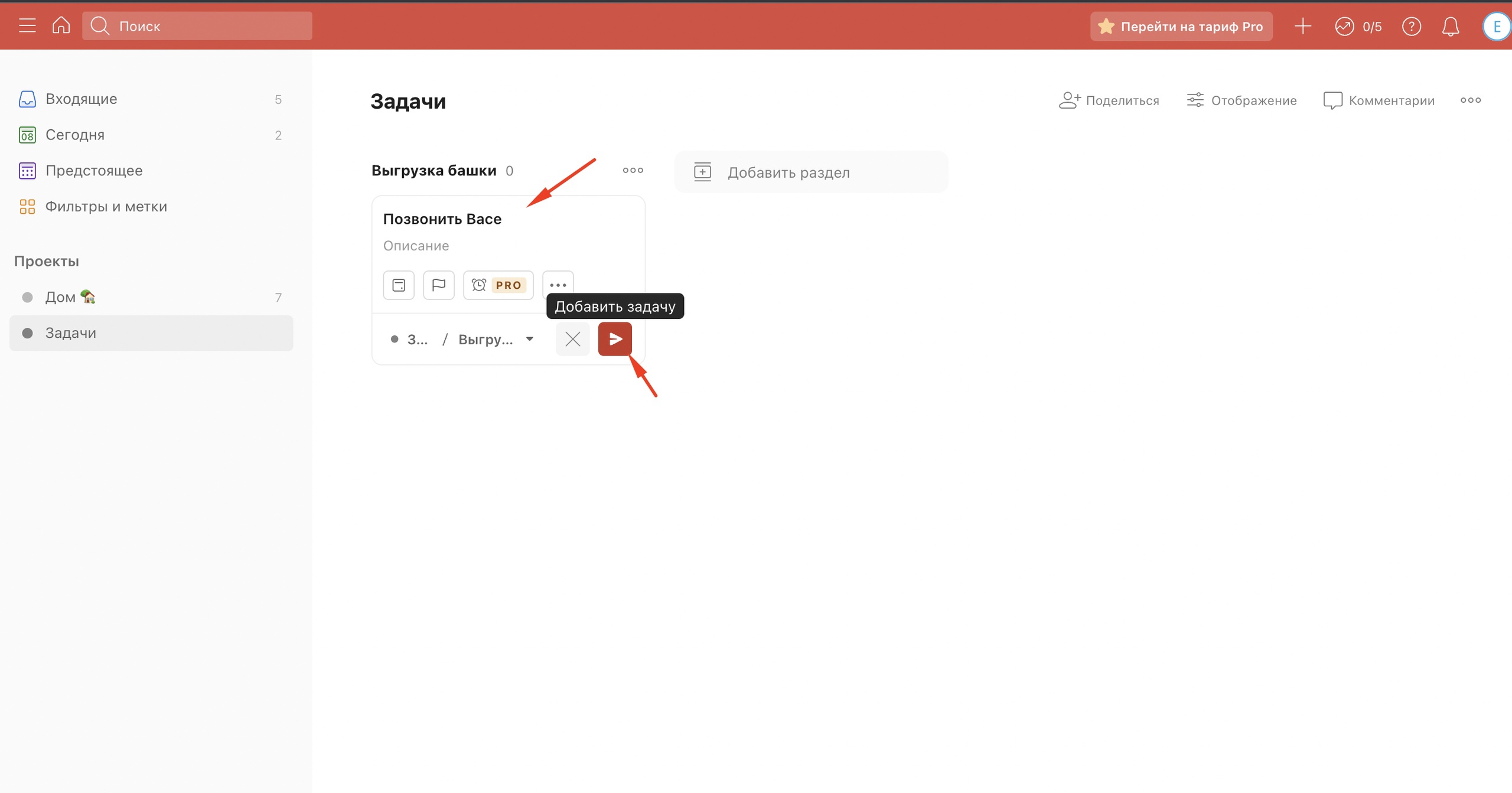
Task: Open productivity 0/5 karma indicator
Action: point(1358,27)
